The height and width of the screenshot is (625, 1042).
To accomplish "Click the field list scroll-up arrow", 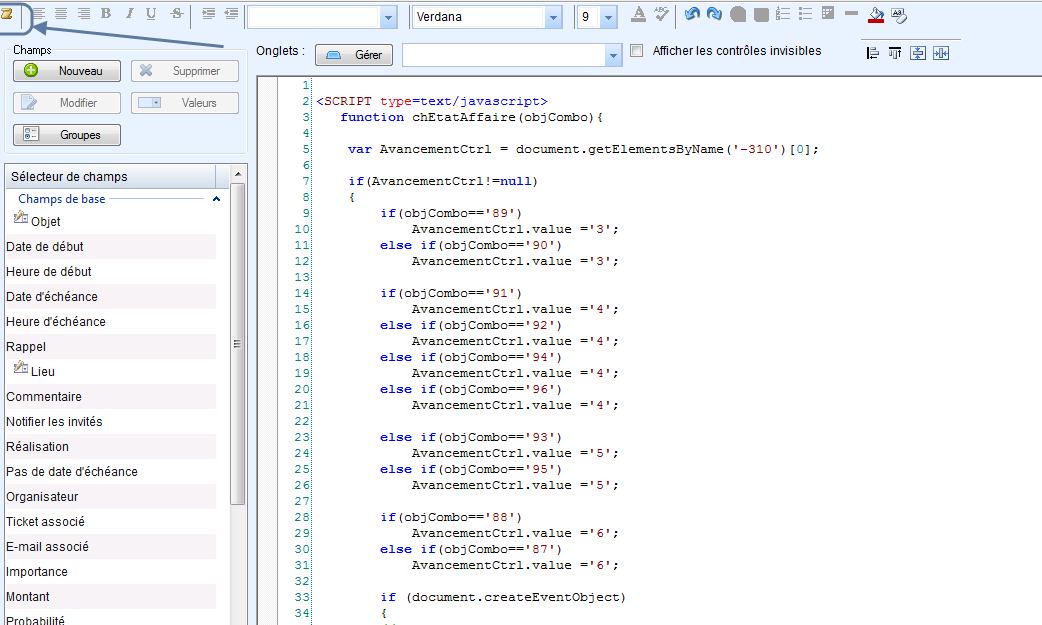I will (x=238, y=174).
